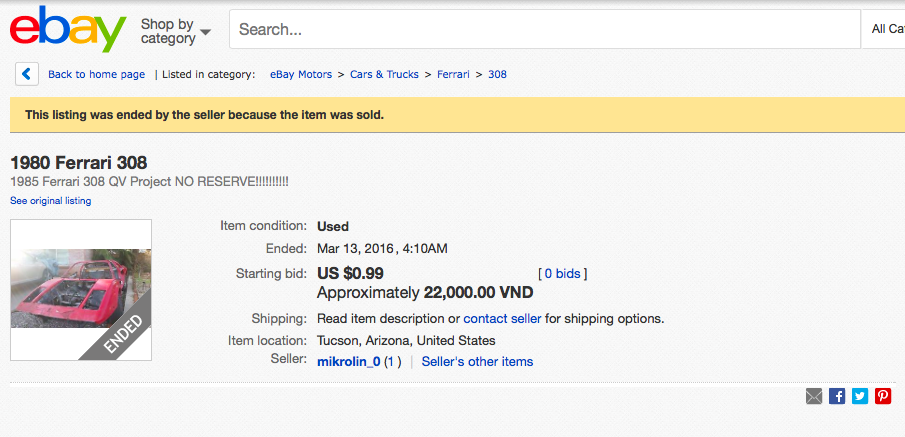905x437 pixels.
Task: Share listing on Twitter
Action: (x=860, y=396)
